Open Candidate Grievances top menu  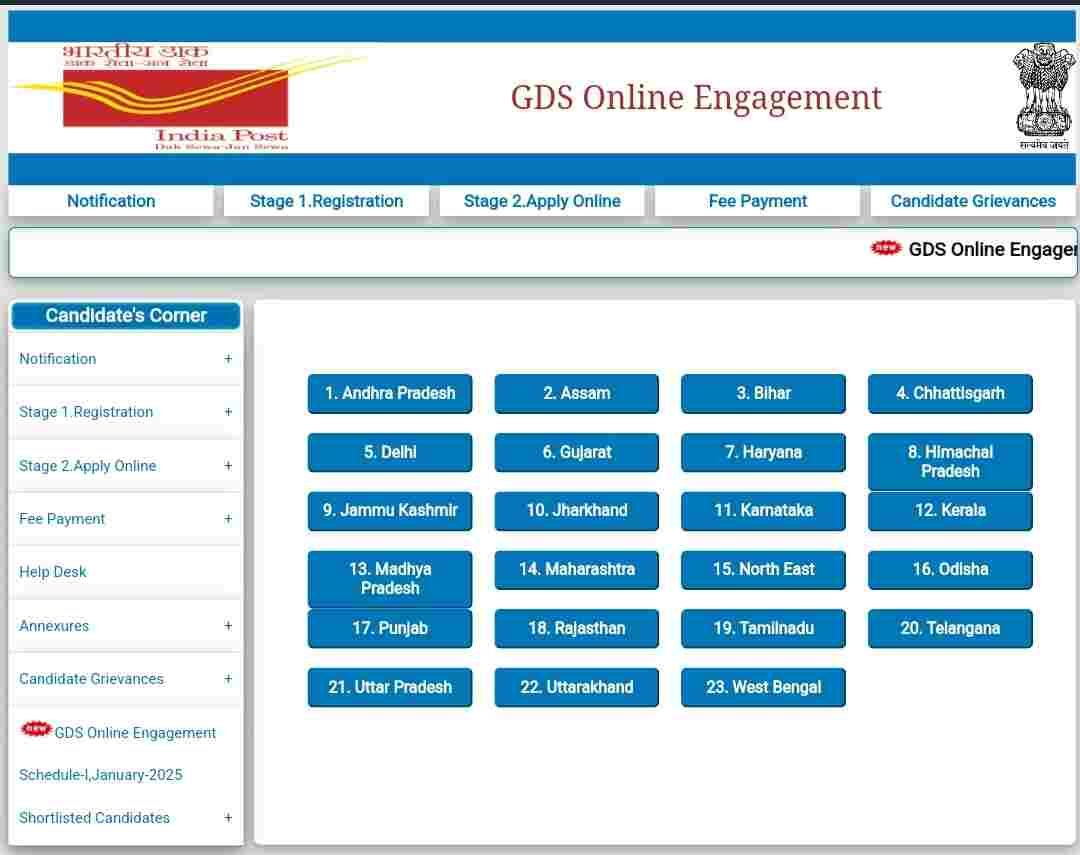[x=973, y=201]
